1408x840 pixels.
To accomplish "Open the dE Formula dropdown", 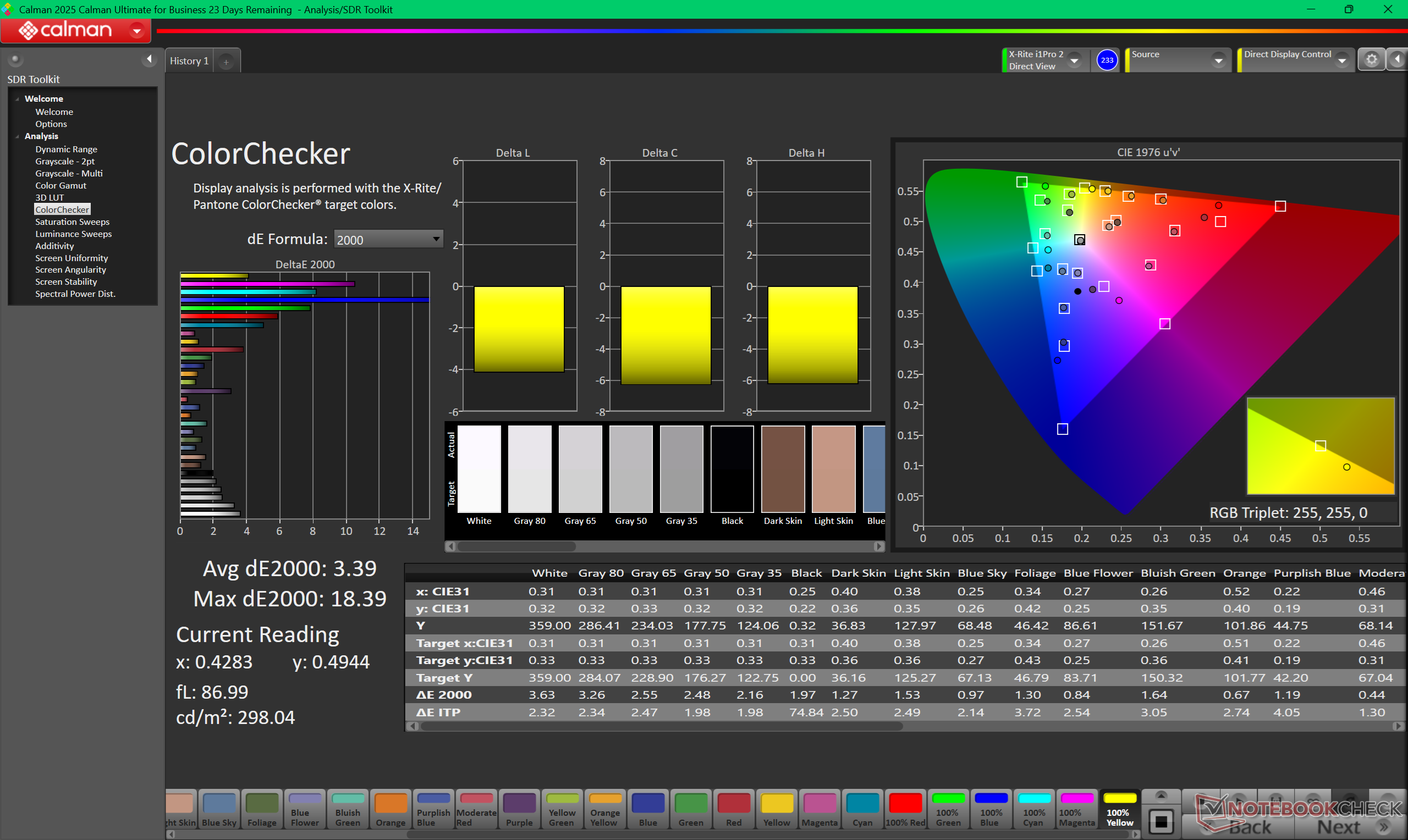I will click(388, 239).
